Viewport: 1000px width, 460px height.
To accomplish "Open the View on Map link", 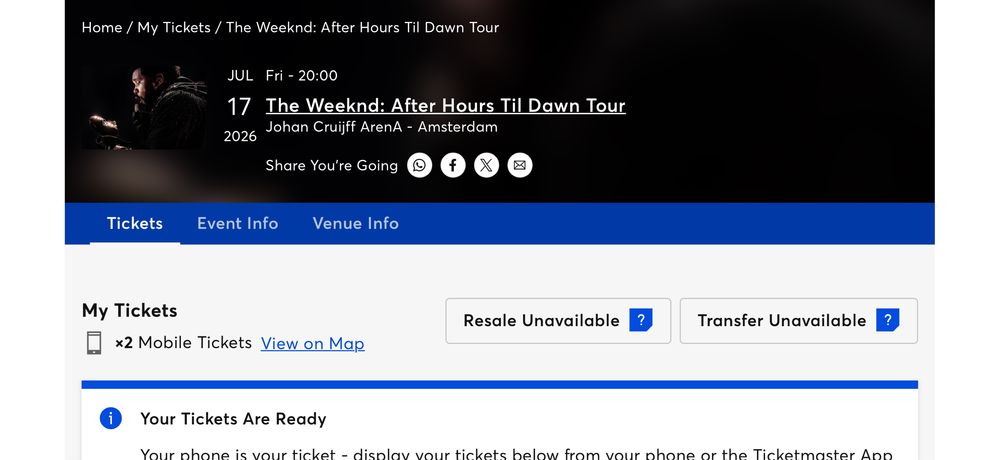I will click(x=312, y=343).
